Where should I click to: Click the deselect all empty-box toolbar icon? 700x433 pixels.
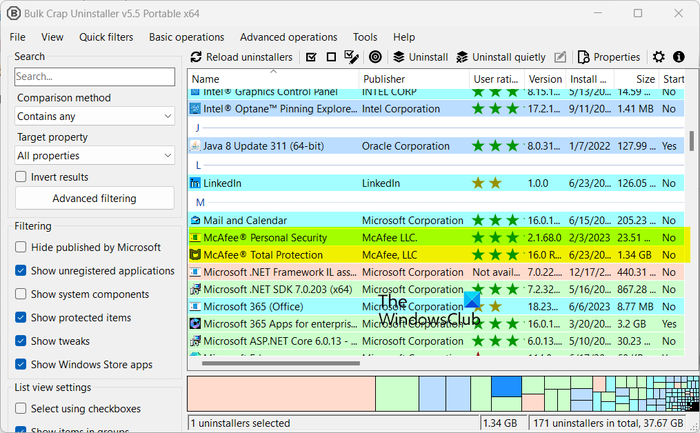click(x=331, y=57)
